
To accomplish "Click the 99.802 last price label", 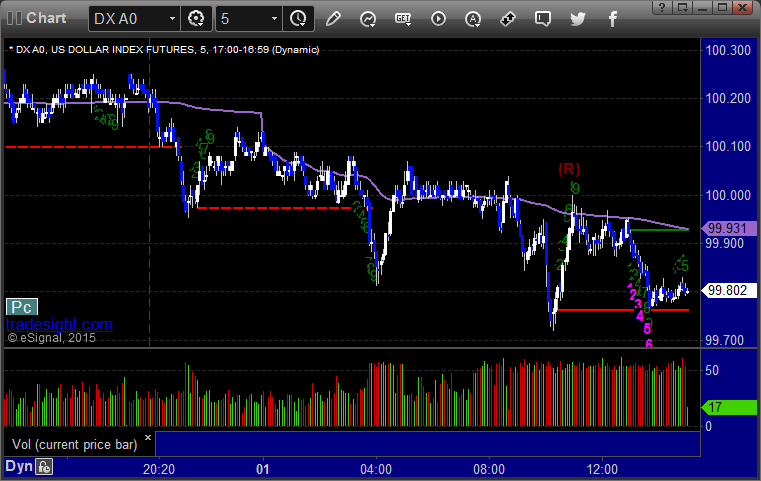I will click(x=729, y=290).
